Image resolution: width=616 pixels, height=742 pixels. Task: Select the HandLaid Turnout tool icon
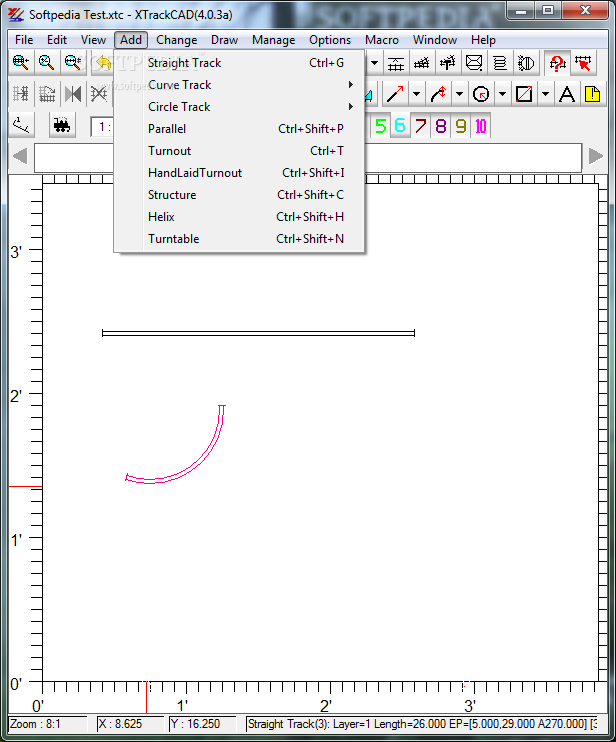(x=448, y=62)
